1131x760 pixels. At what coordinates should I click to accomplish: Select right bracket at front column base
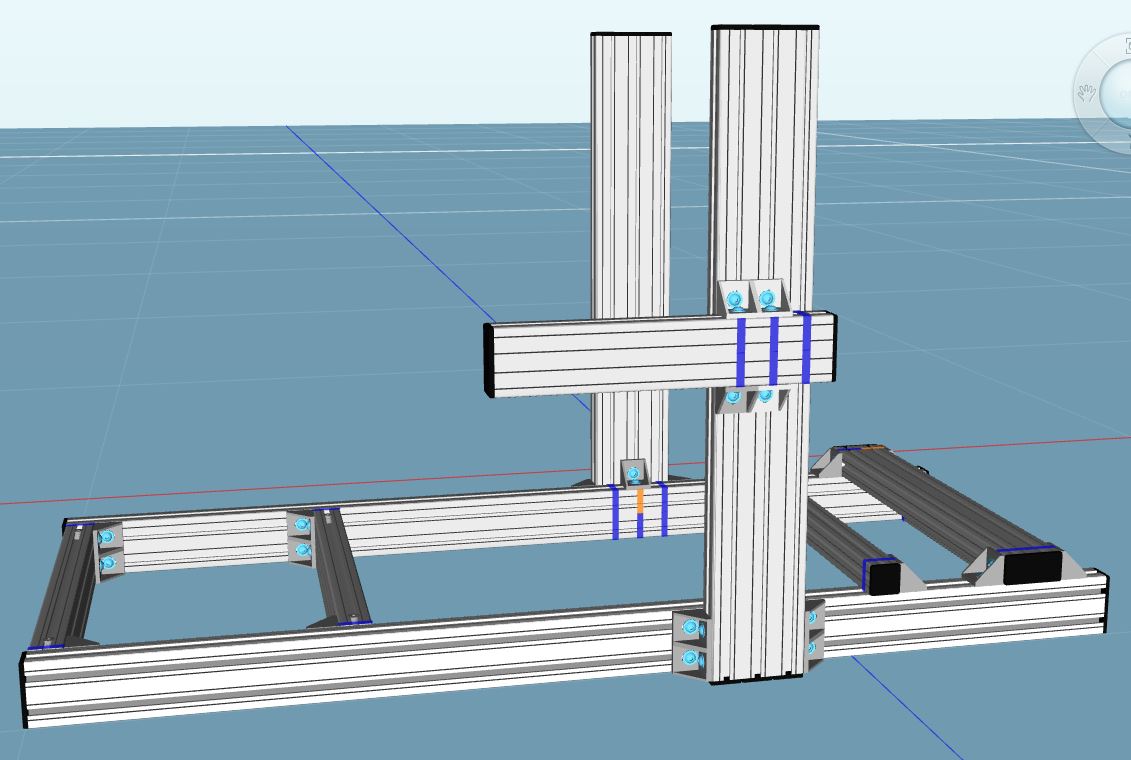tap(814, 637)
